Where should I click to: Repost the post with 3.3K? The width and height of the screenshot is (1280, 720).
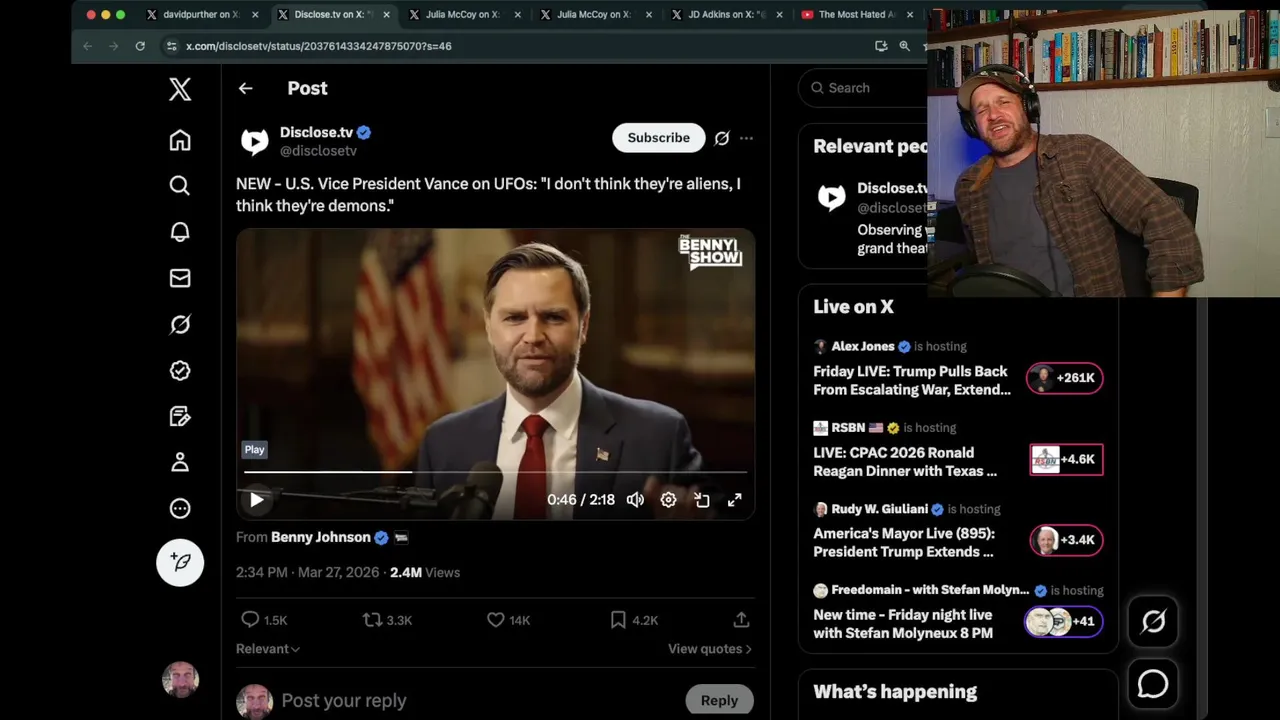coord(387,620)
